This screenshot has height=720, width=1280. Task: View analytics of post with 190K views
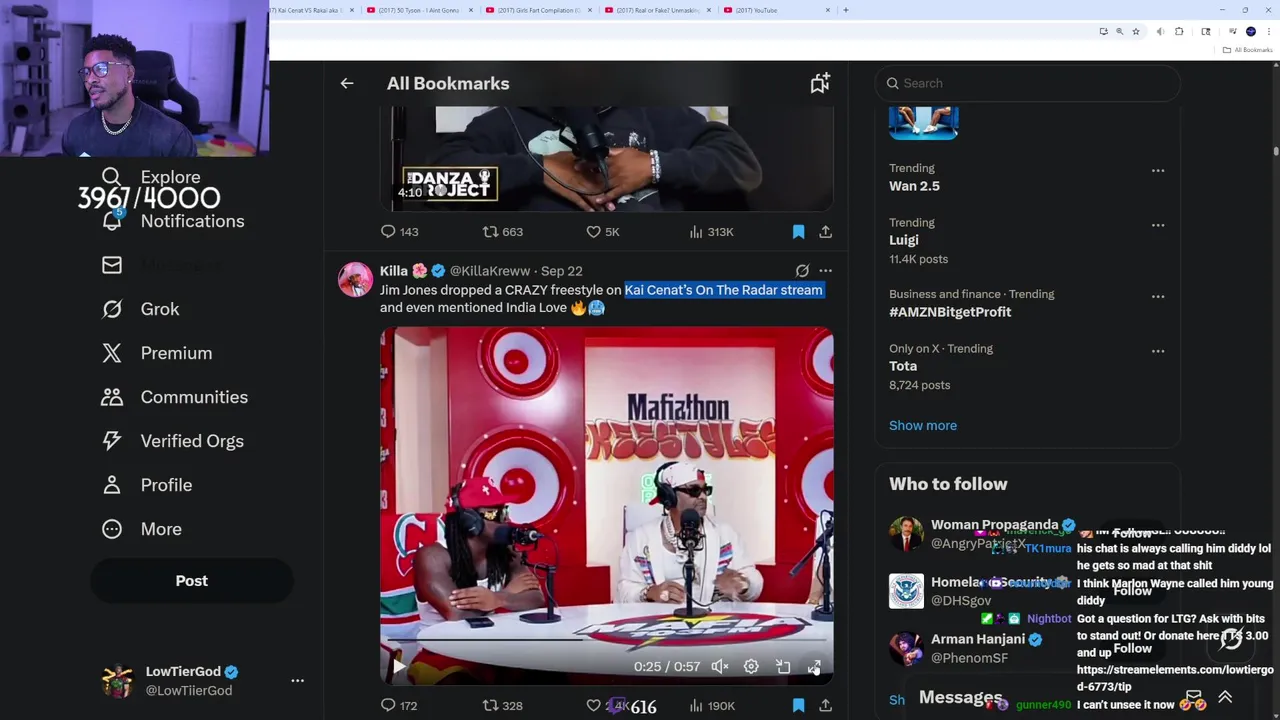click(x=696, y=706)
